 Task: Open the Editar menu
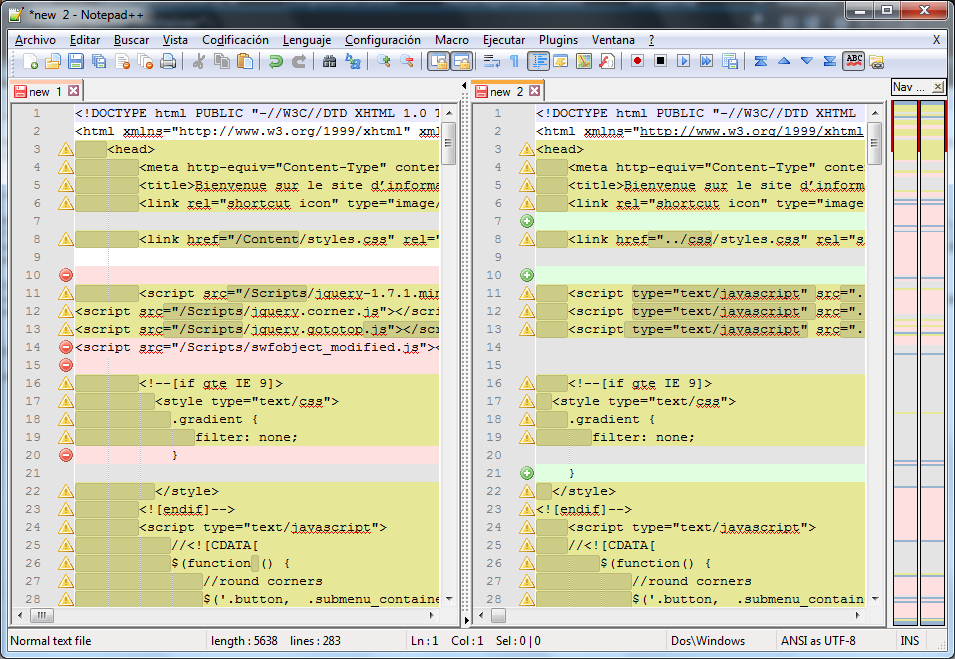(85, 40)
